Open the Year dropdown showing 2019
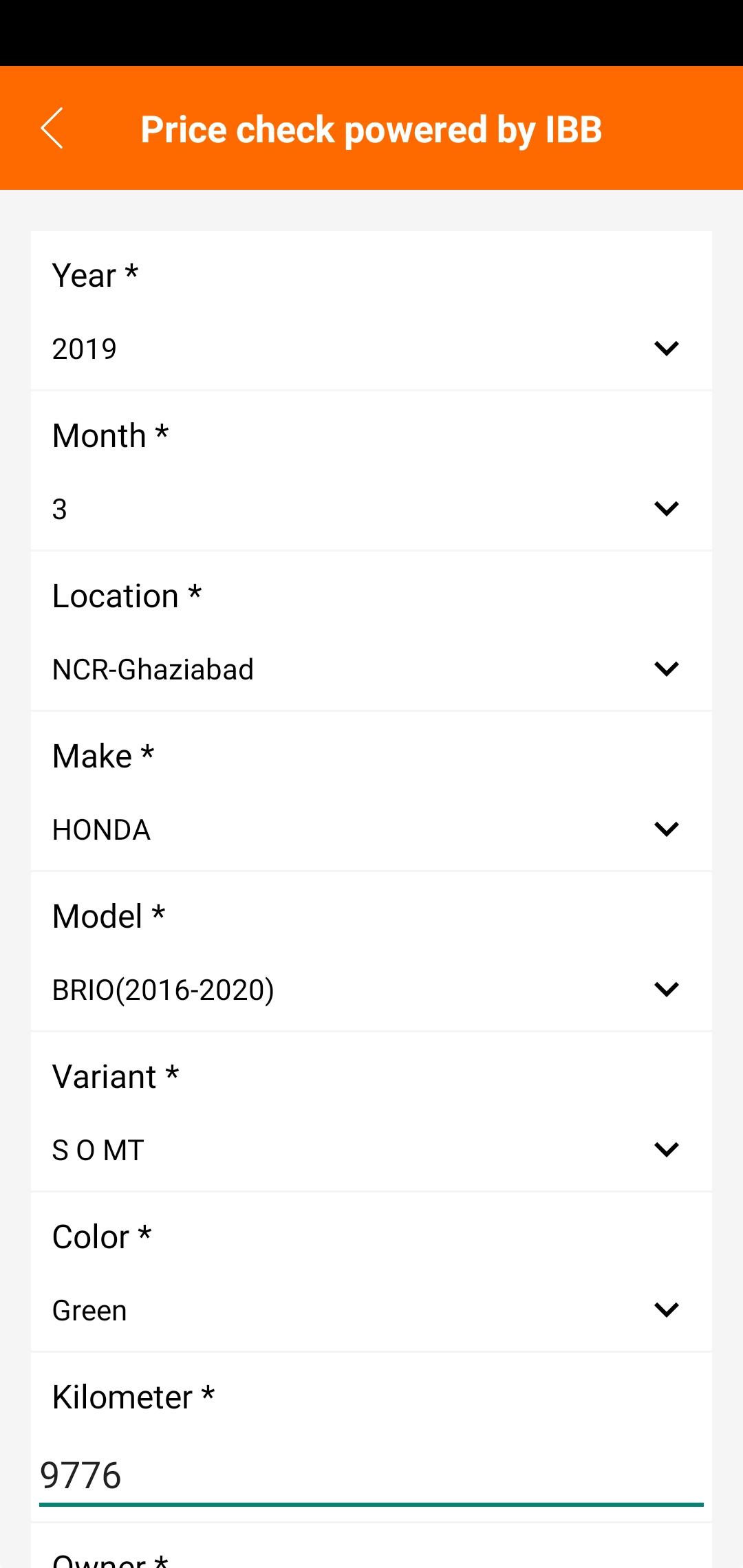 pos(371,349)
